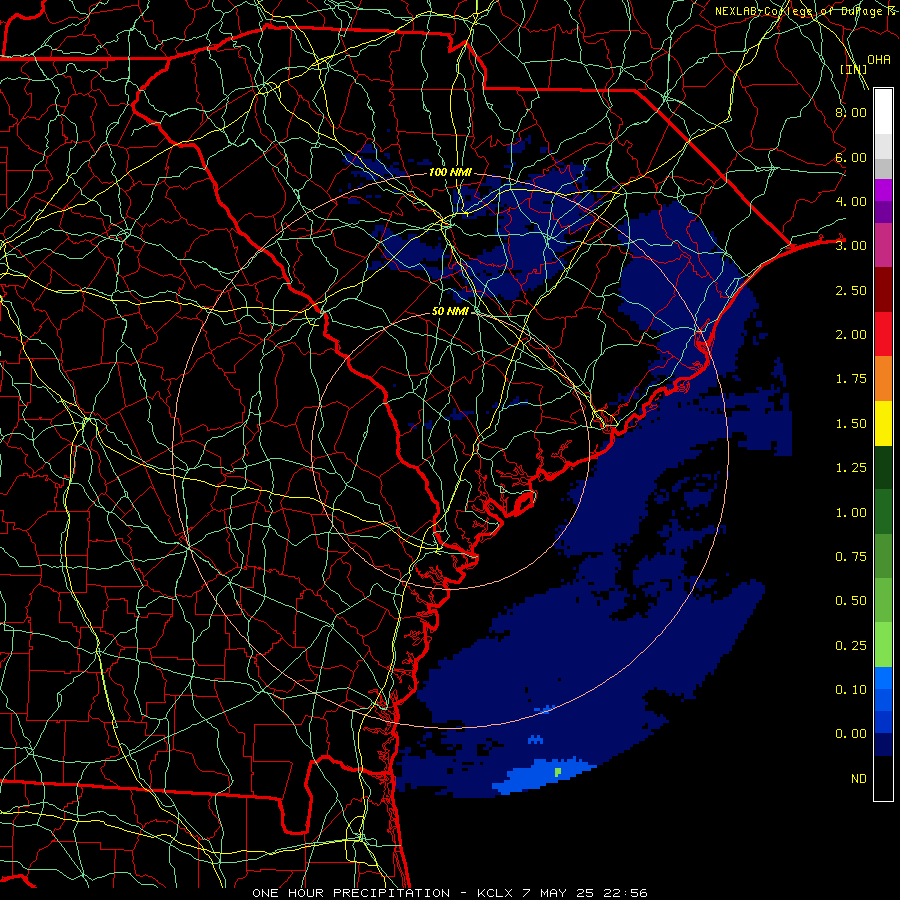This screenshot has height=900, width=900.
Task: Click the light green rainfall pixel offshore
Action: pyautogui.click(x=558, y=773)
